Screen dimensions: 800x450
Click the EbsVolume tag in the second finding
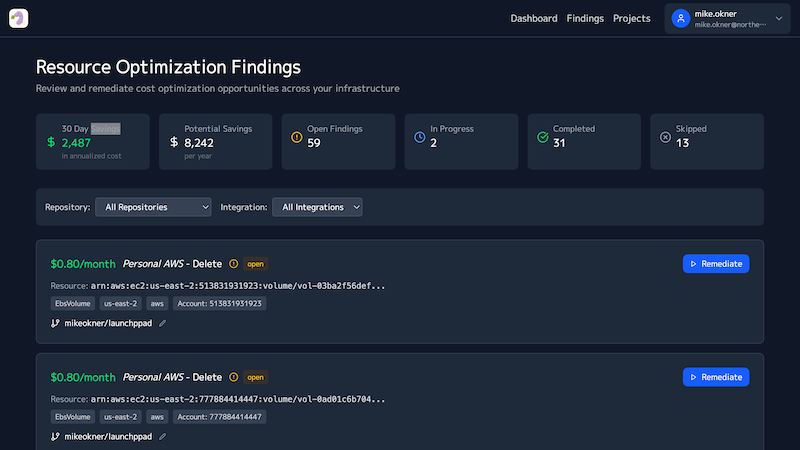[x=73, y=417]
